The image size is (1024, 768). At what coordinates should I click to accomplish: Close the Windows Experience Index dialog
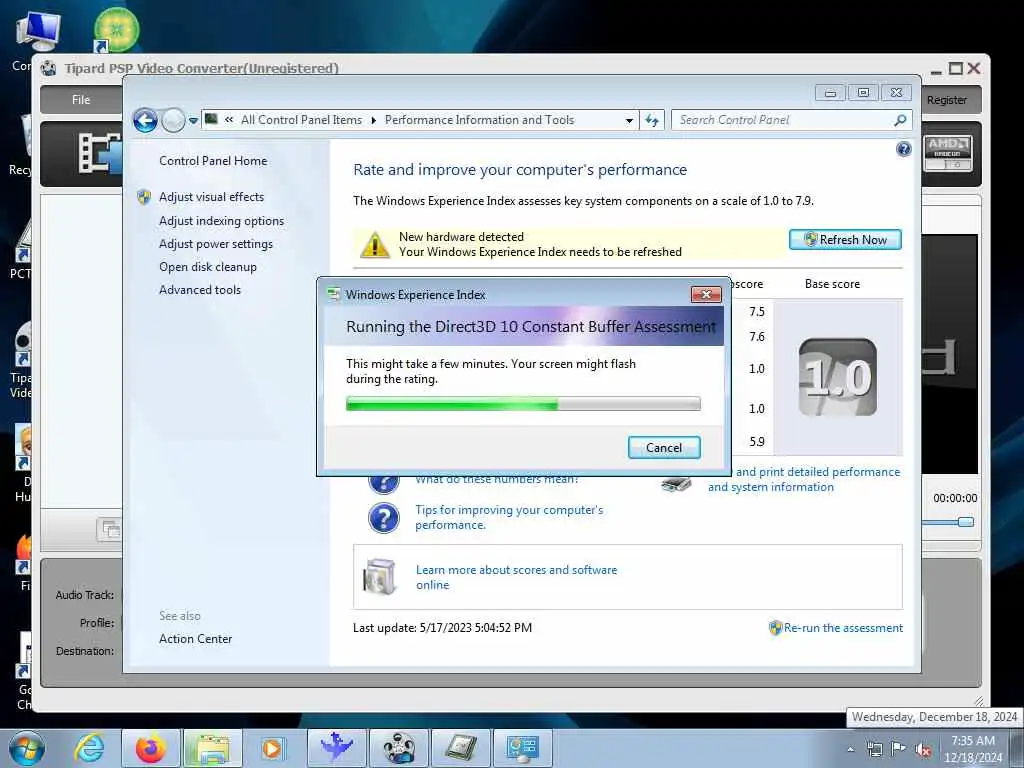click(x=706, y=295)
